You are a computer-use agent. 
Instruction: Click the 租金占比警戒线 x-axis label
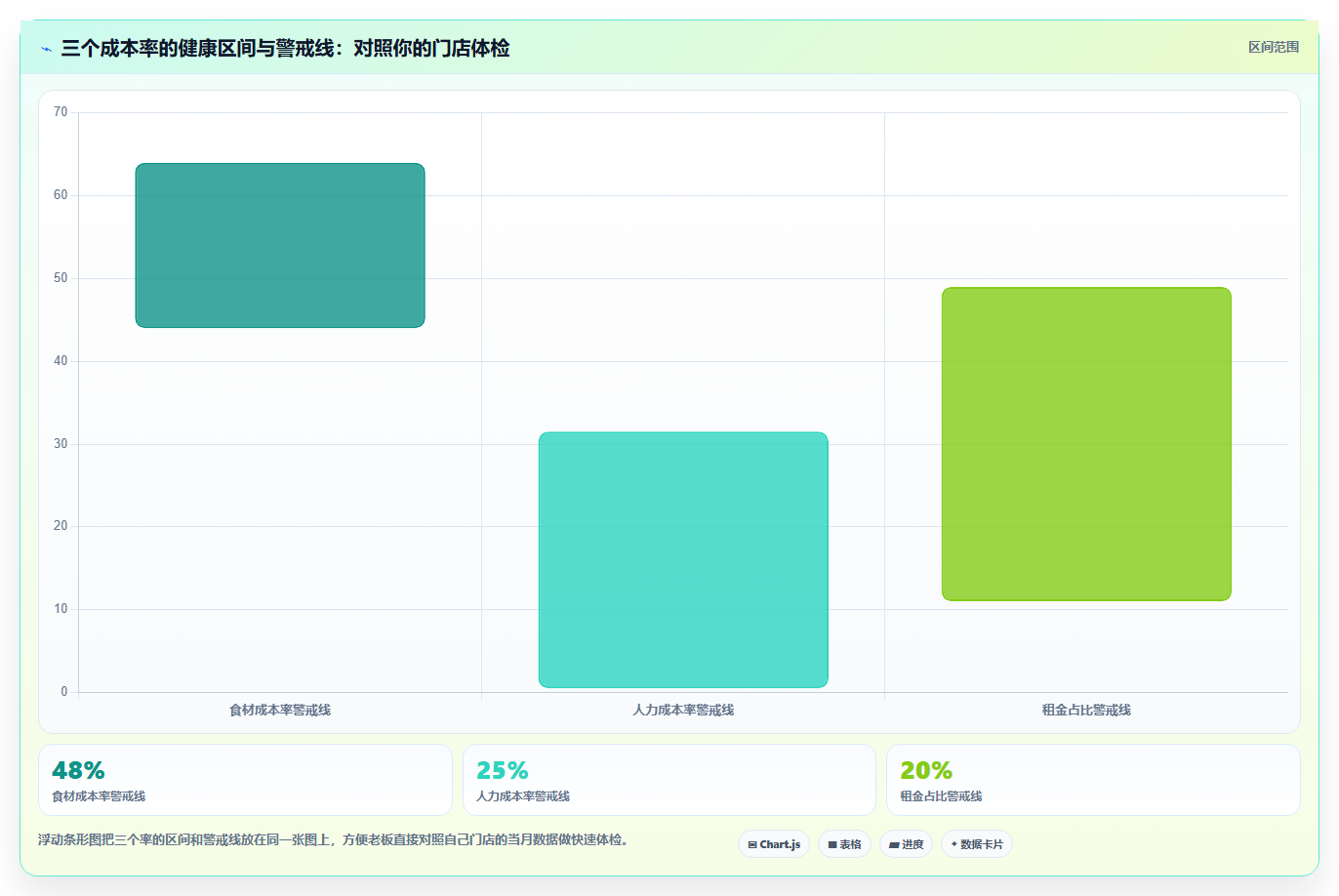pos(1086,710)
